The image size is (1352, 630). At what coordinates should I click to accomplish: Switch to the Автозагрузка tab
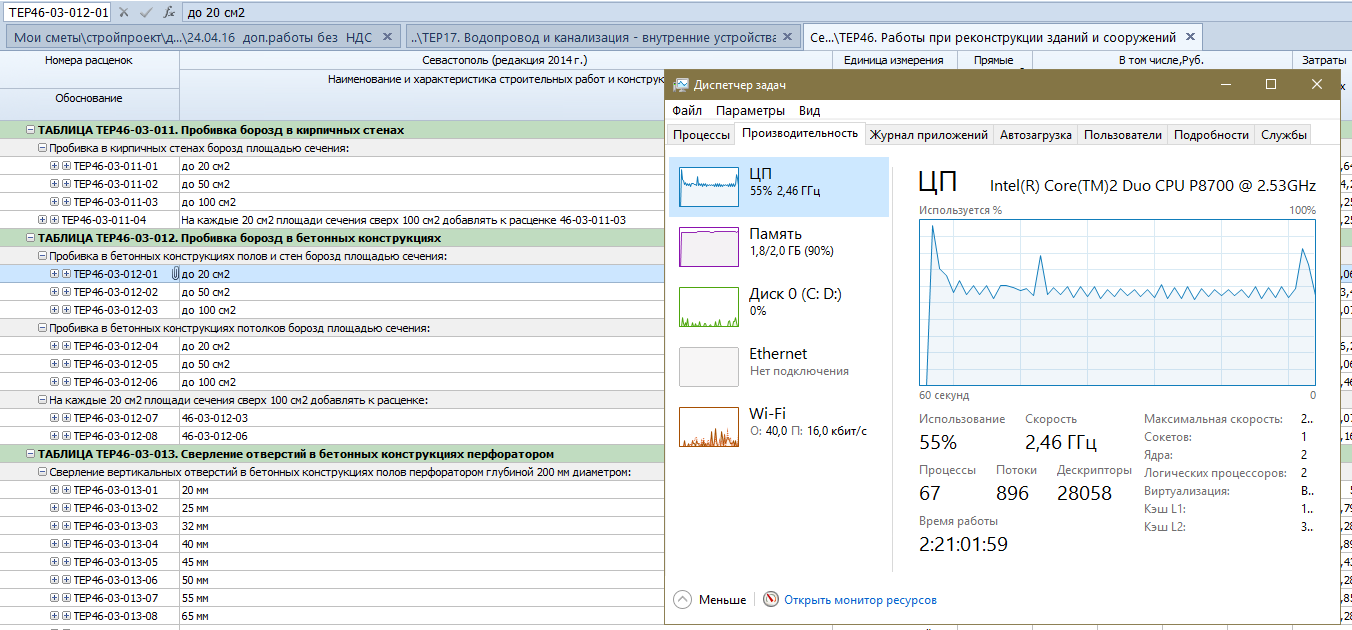click(1035, 135)
